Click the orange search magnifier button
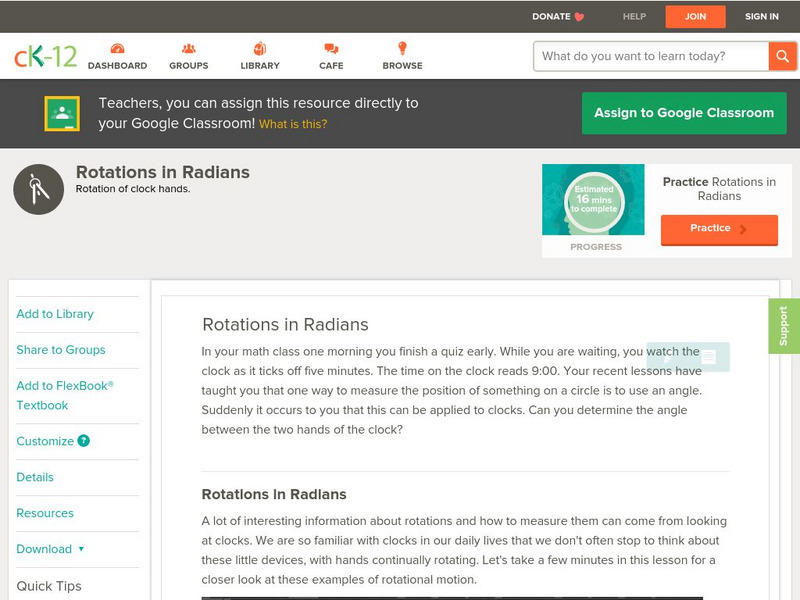 click(x=782, y=56)
